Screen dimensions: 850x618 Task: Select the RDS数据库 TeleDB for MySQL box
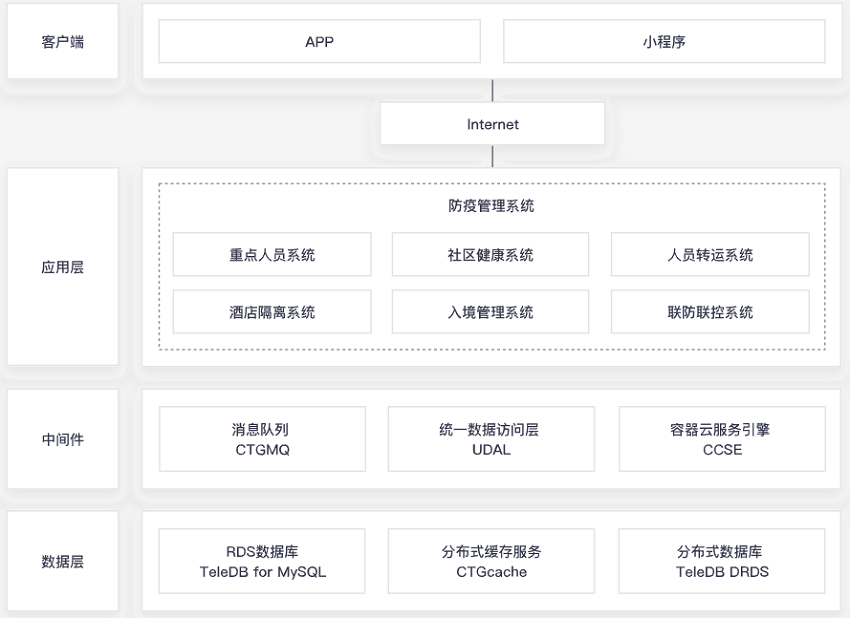click(262, 561)
